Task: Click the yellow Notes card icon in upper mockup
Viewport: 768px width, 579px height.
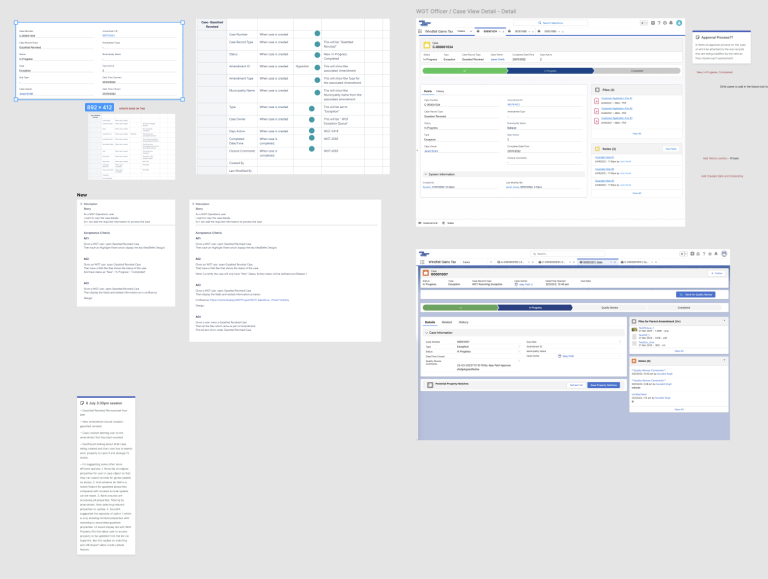Action: click(597, 149)
